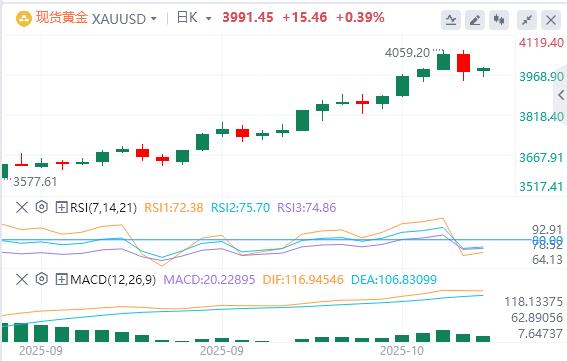567x361 pixels.
Task: Click the 3577.61 low price label
Action: click(35, 182)
